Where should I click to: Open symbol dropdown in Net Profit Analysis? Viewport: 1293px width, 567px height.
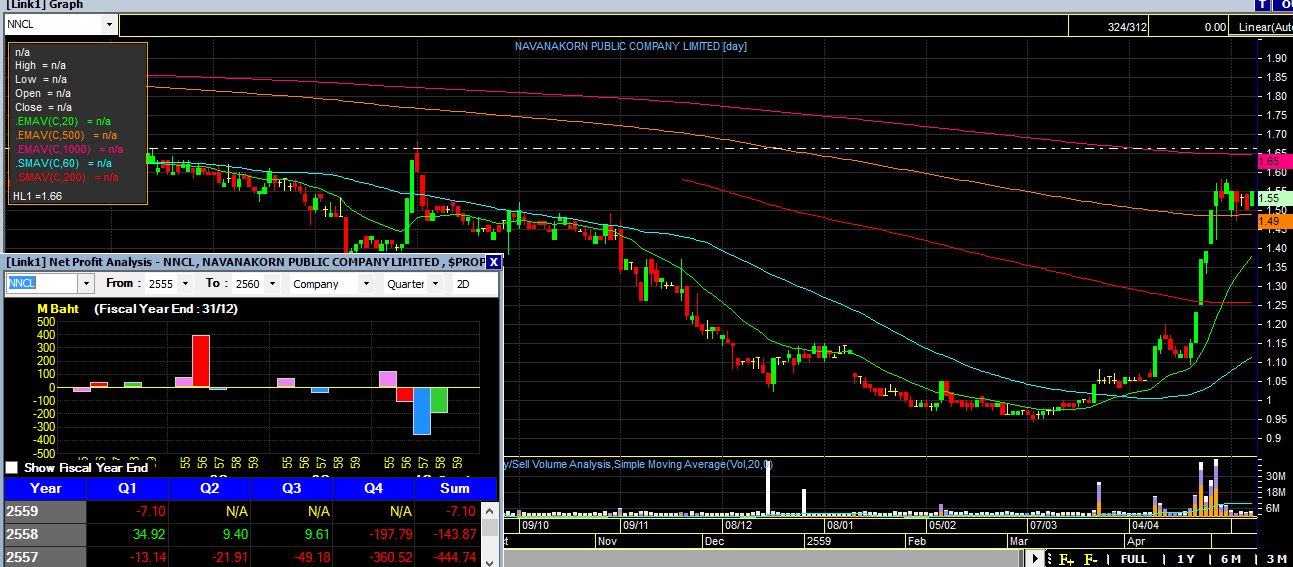pos(85,284)
